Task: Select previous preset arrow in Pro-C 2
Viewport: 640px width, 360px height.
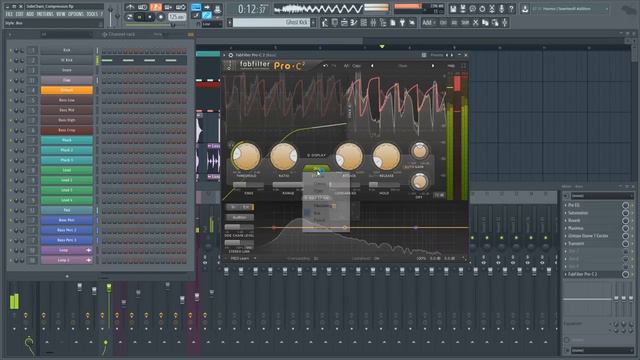Action: (372, 66)
